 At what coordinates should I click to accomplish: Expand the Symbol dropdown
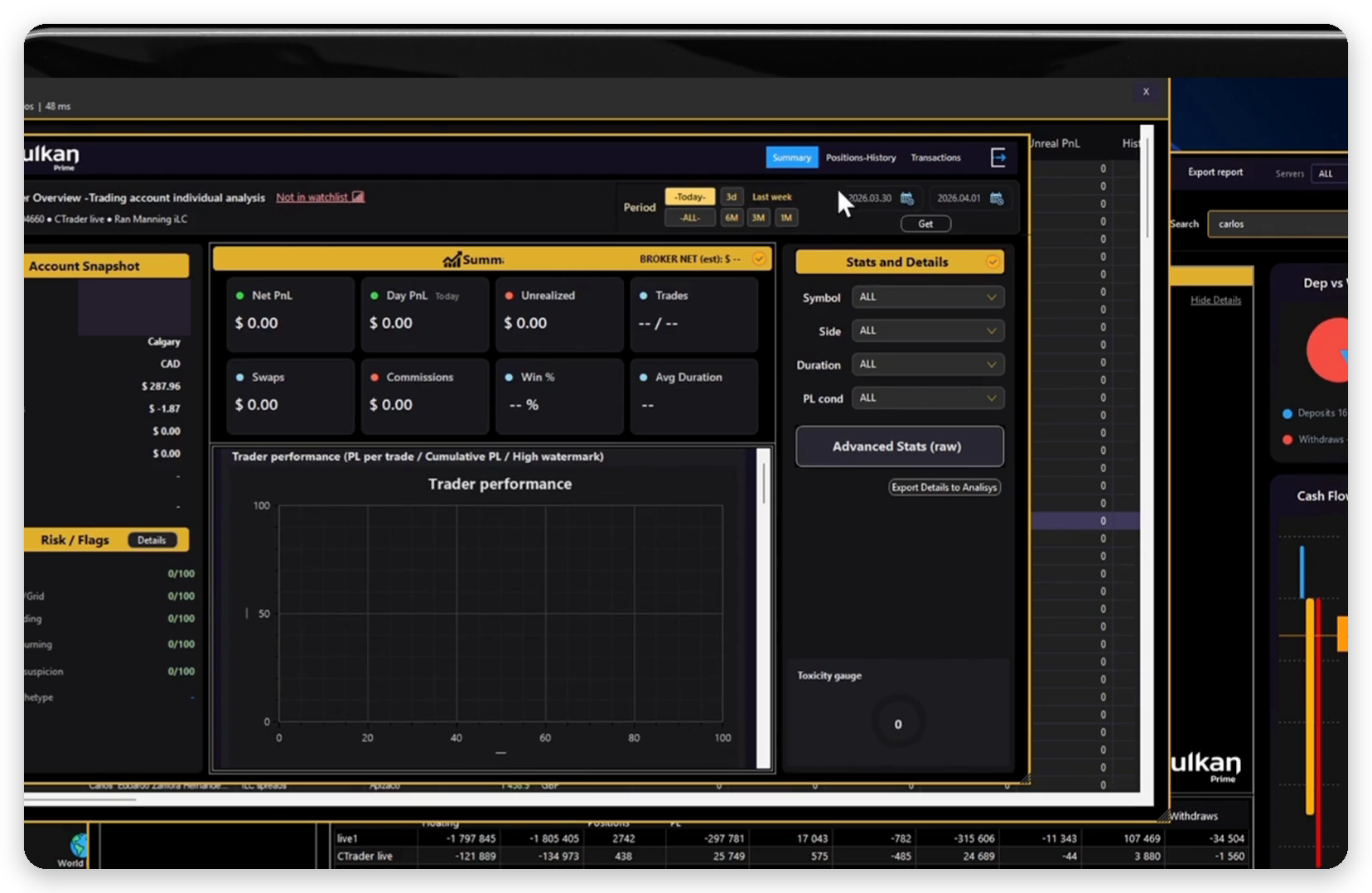[x=928, y=297]
